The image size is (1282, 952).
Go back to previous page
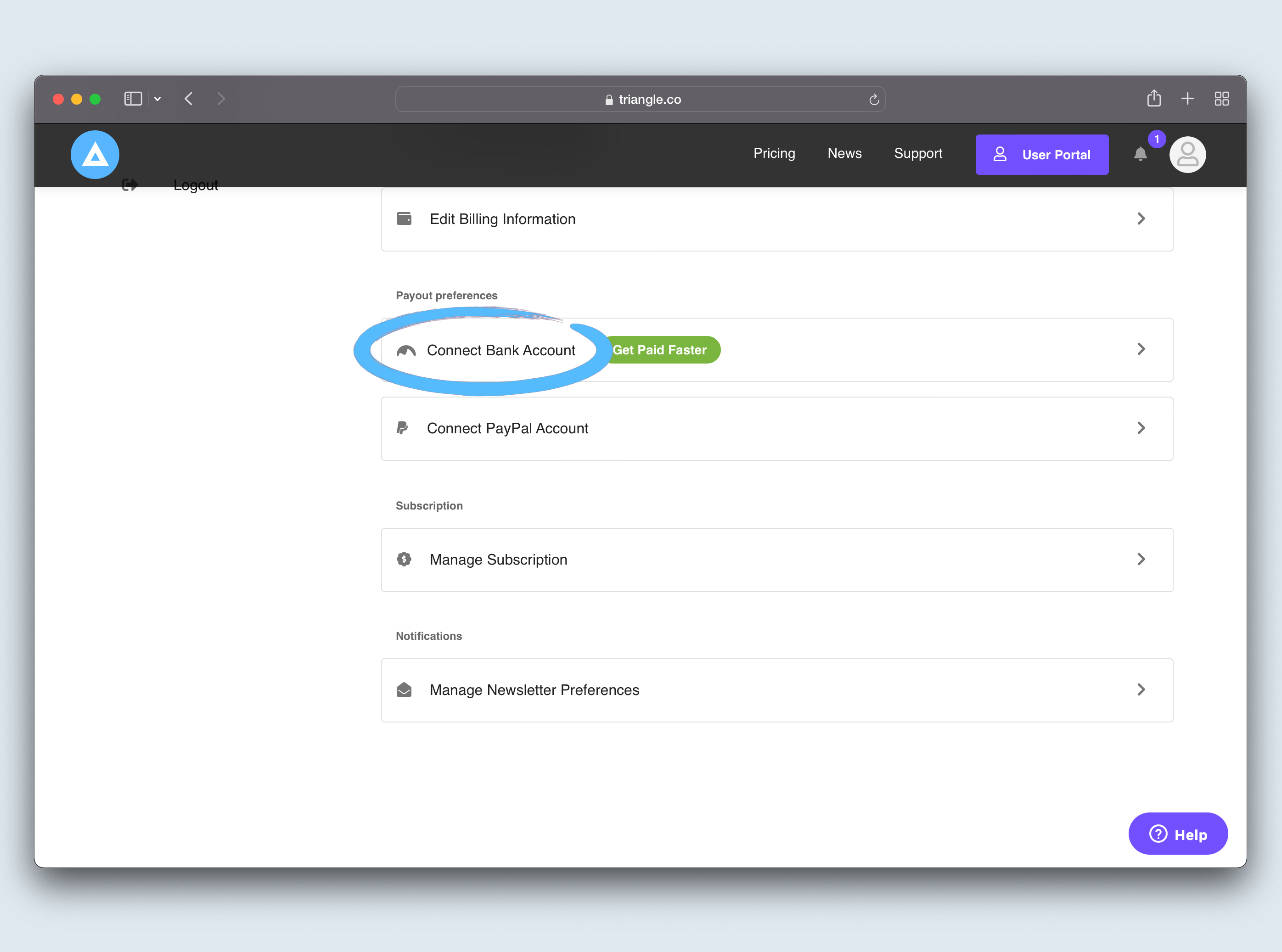click(189, 99)
